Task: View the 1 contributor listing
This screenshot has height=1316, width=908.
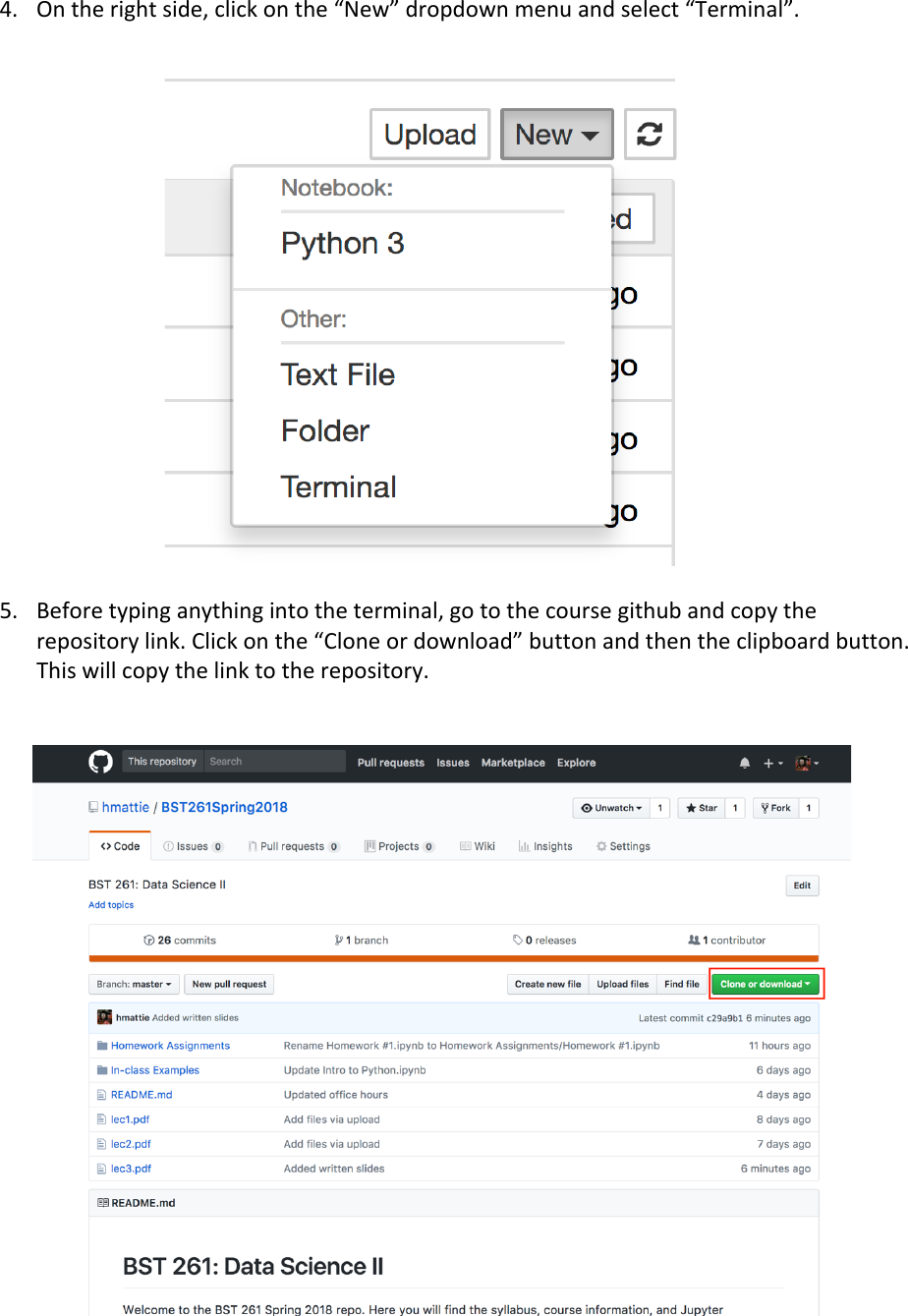Action: 727,940
